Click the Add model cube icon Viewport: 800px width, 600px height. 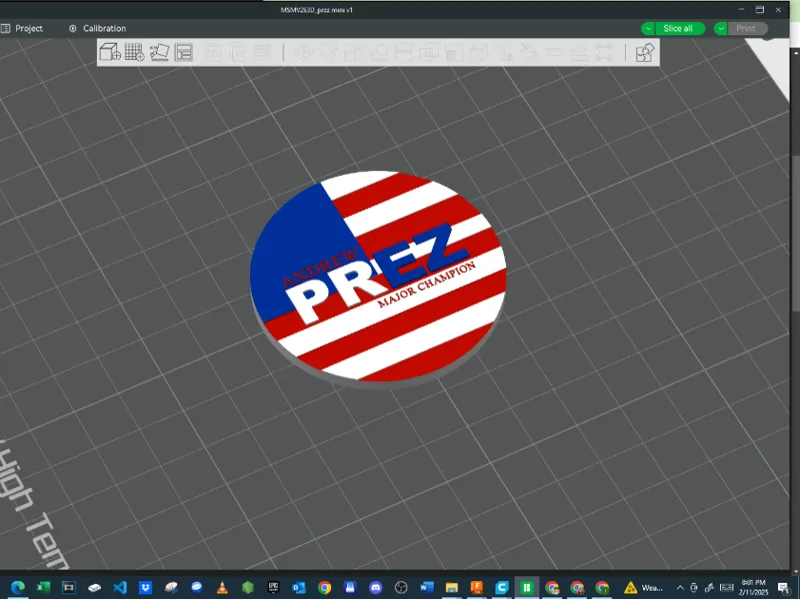click(110, 52)
